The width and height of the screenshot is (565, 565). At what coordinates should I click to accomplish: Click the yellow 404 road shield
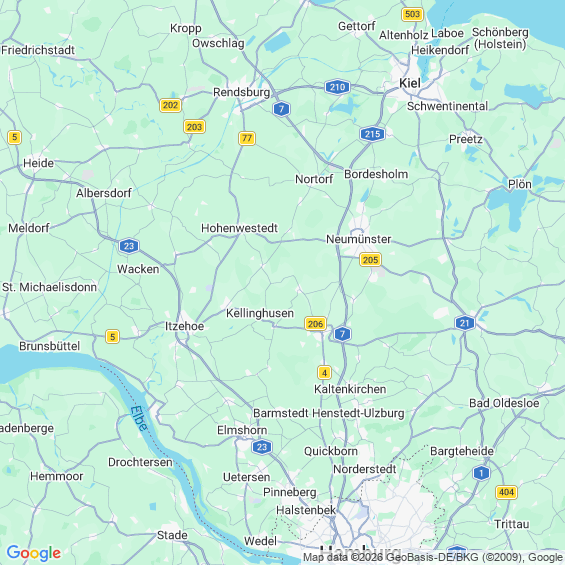tap(506, 492)
